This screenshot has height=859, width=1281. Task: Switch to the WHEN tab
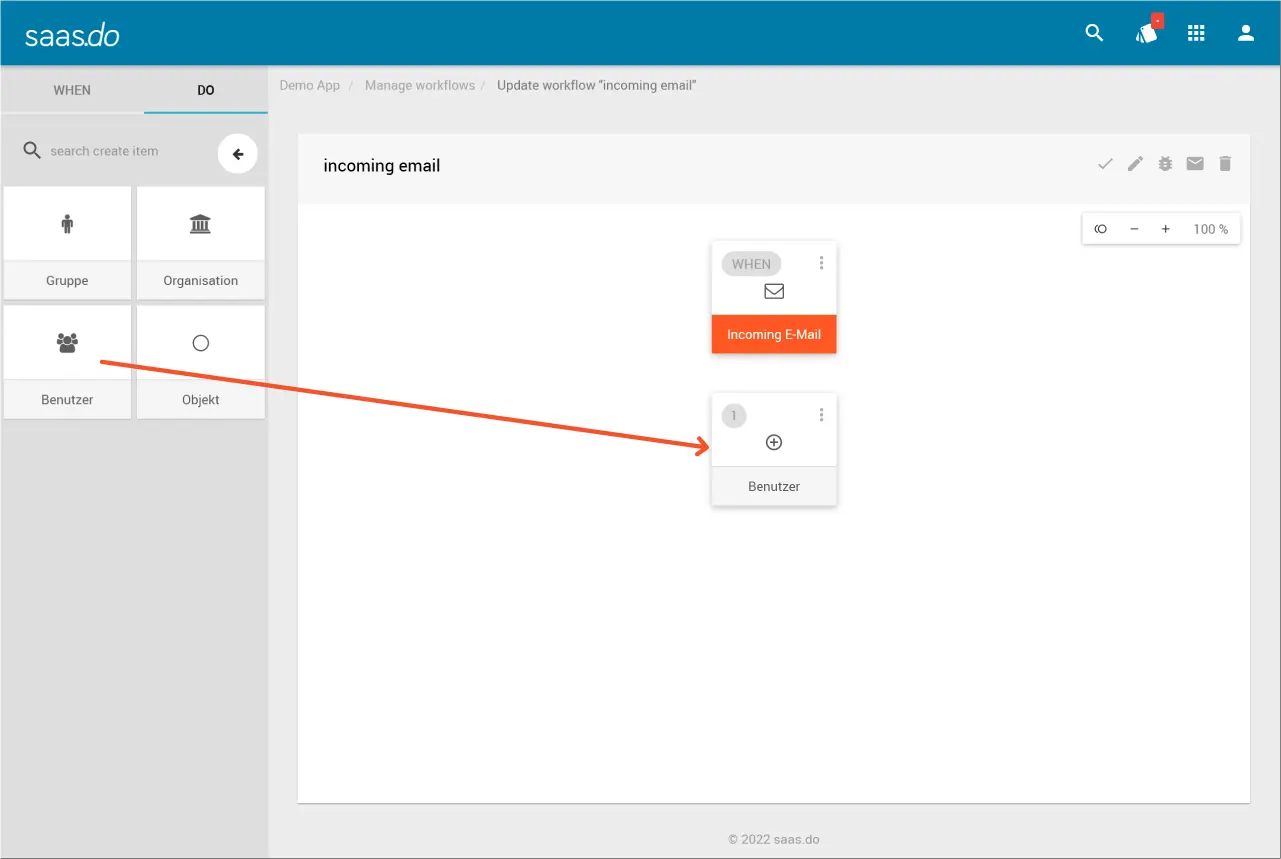(x=72, y=90)
